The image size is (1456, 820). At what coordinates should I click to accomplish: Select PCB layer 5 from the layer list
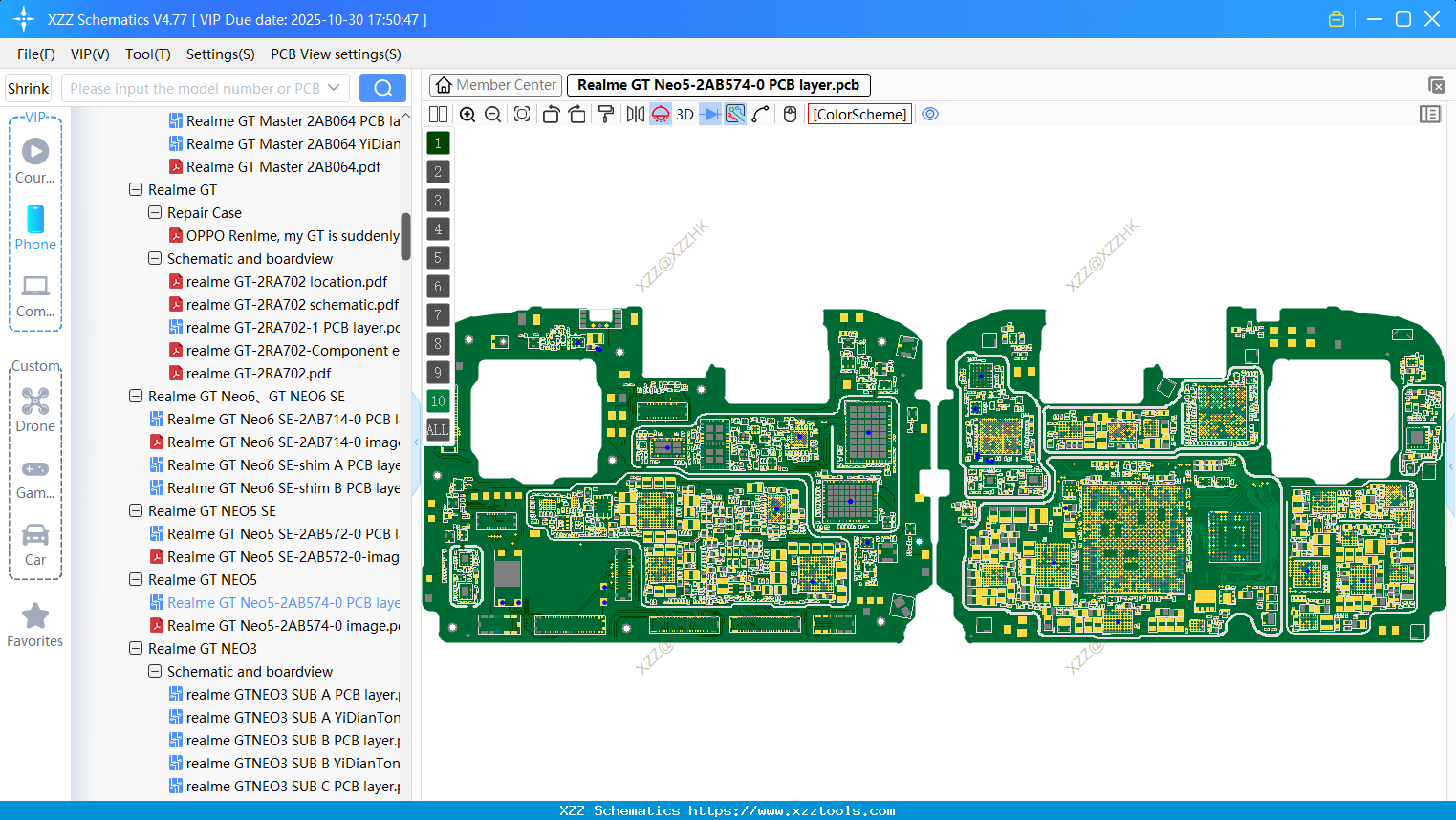438,257
